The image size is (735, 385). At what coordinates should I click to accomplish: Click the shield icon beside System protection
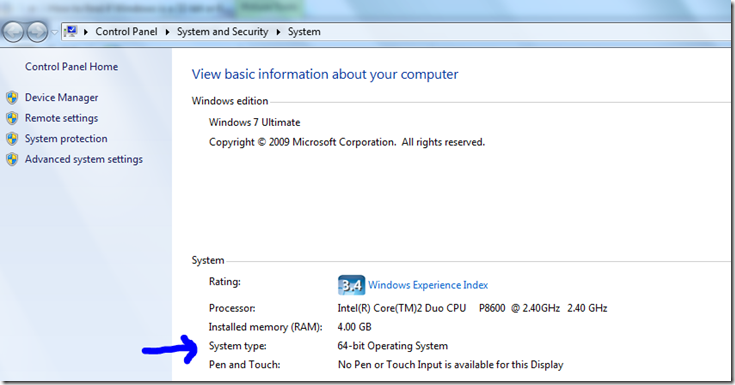(12, 139)
